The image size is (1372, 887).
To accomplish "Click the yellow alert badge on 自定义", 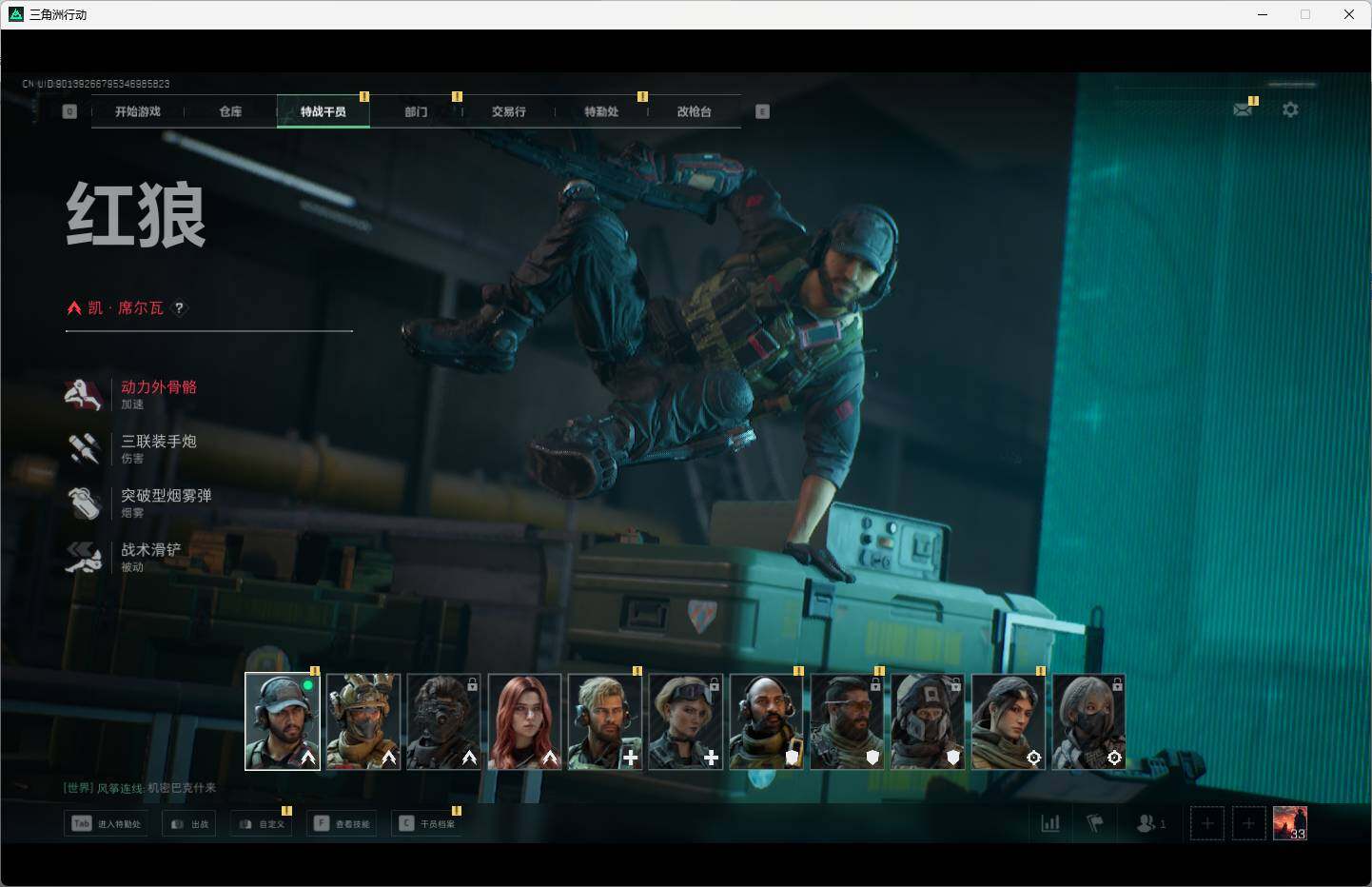I will pos(286,811).
